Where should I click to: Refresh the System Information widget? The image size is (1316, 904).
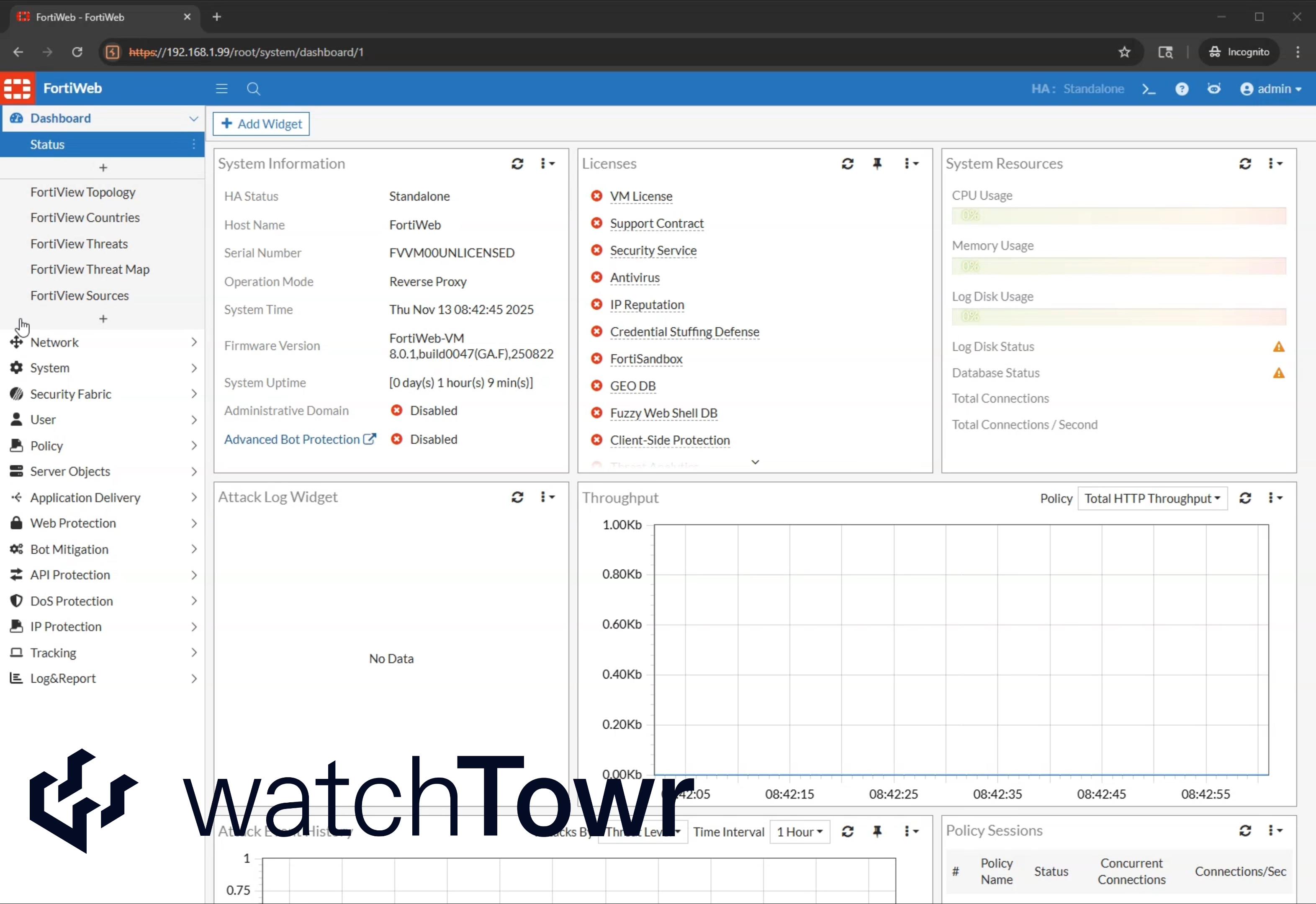517,164
